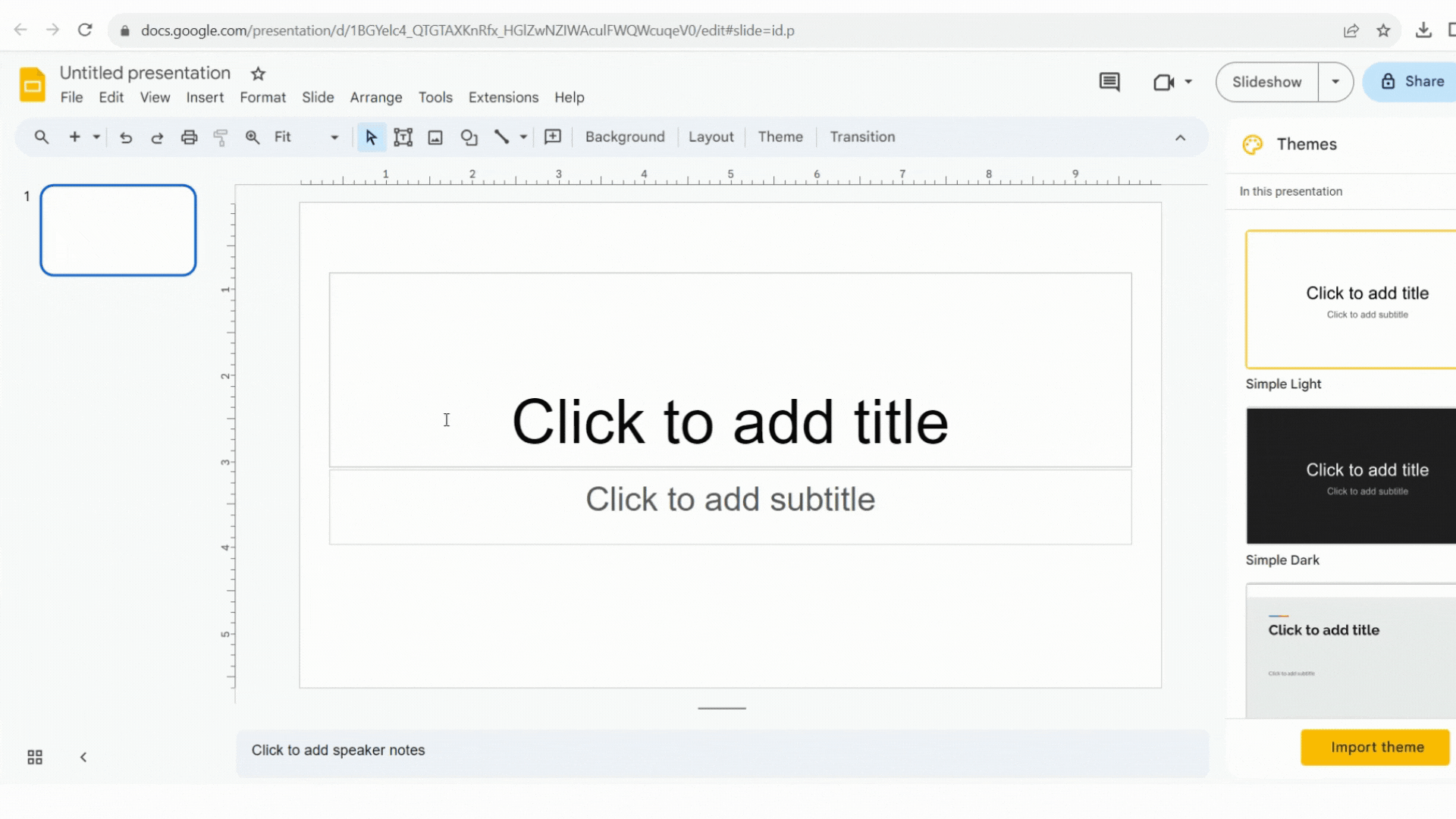1456x819 pixels.
Task: Click the address bar URL
Action: [x=467, y=30]
